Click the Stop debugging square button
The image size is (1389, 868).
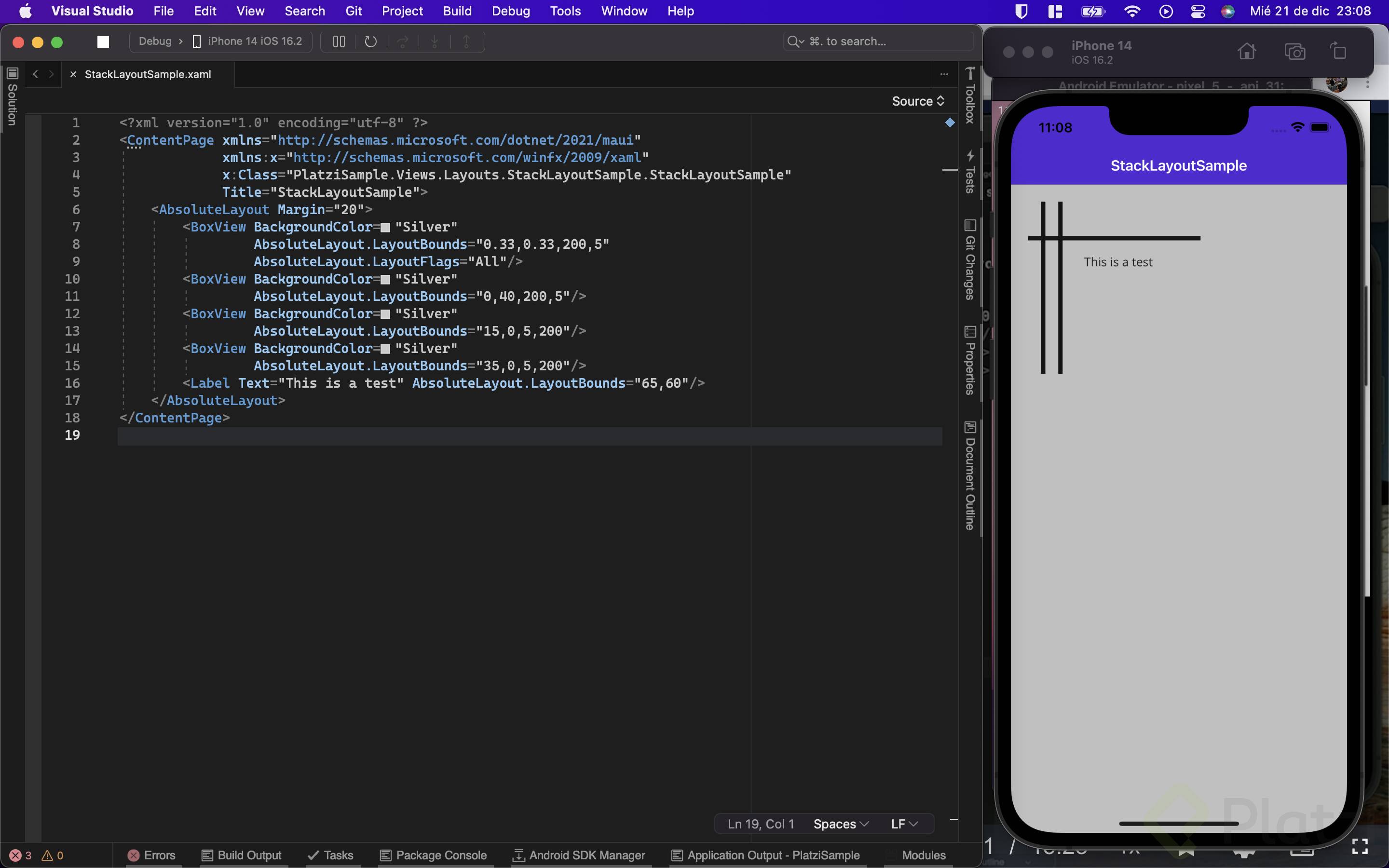[103, 42]
